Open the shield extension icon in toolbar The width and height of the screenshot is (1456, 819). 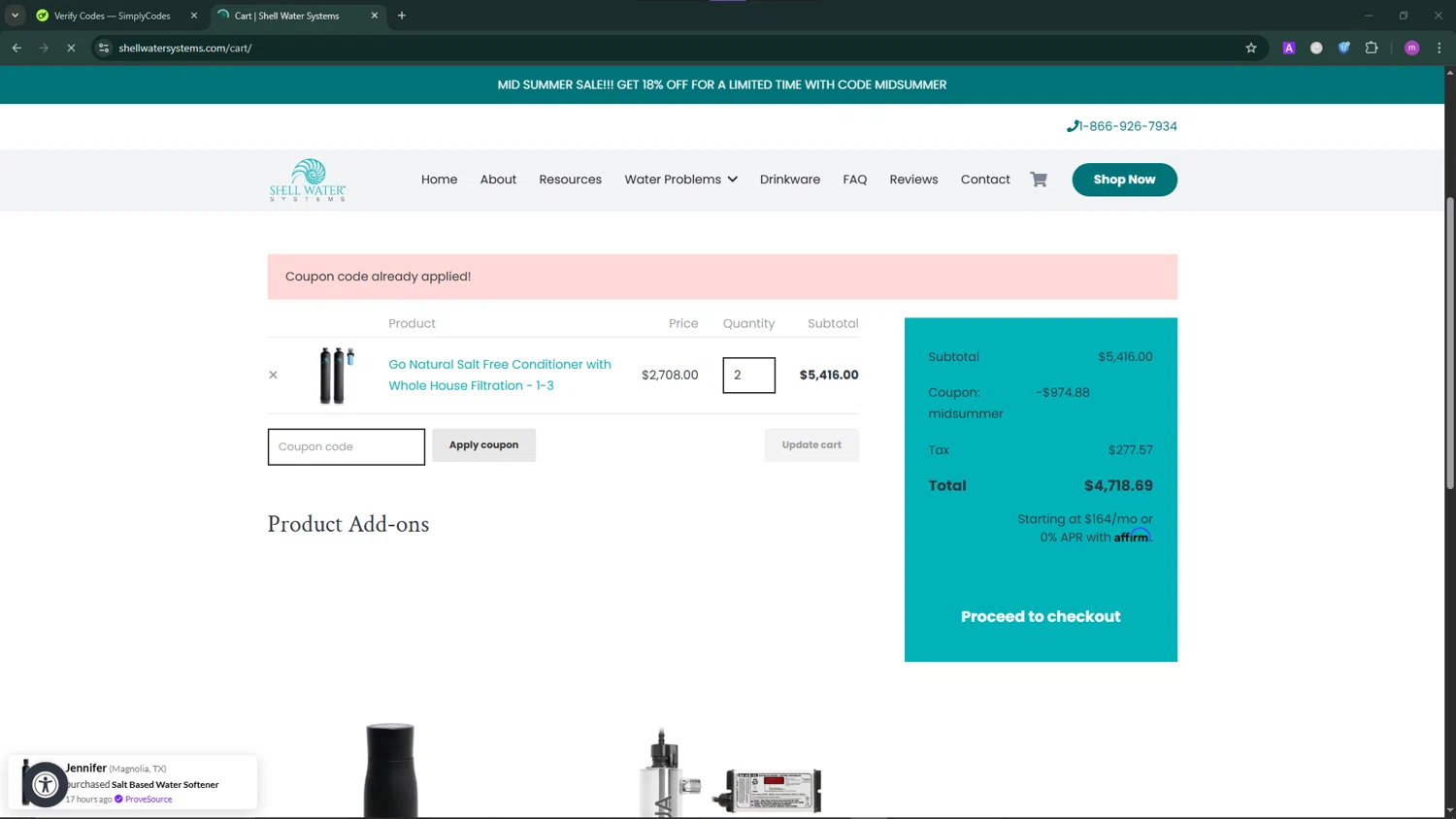1344,48
